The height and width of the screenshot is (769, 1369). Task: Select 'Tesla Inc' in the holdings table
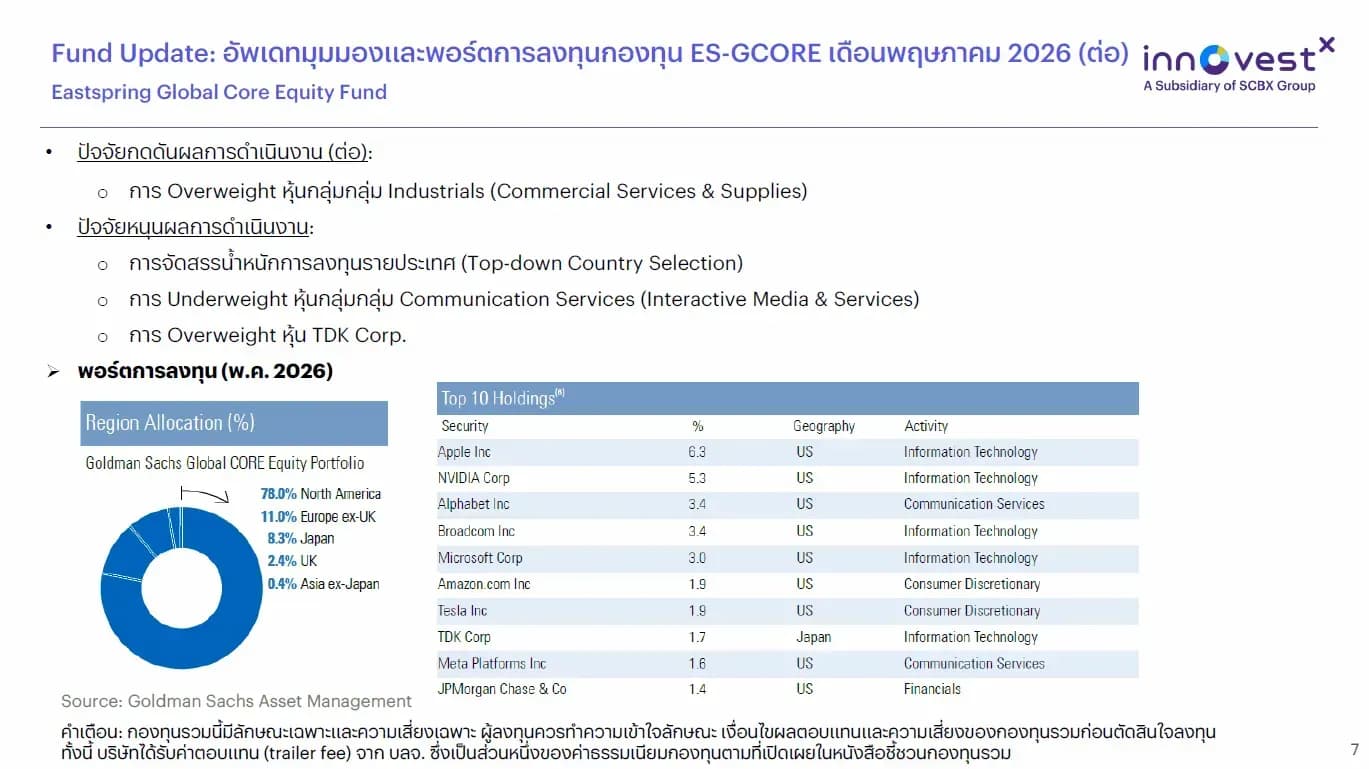[x=463, y=611]
